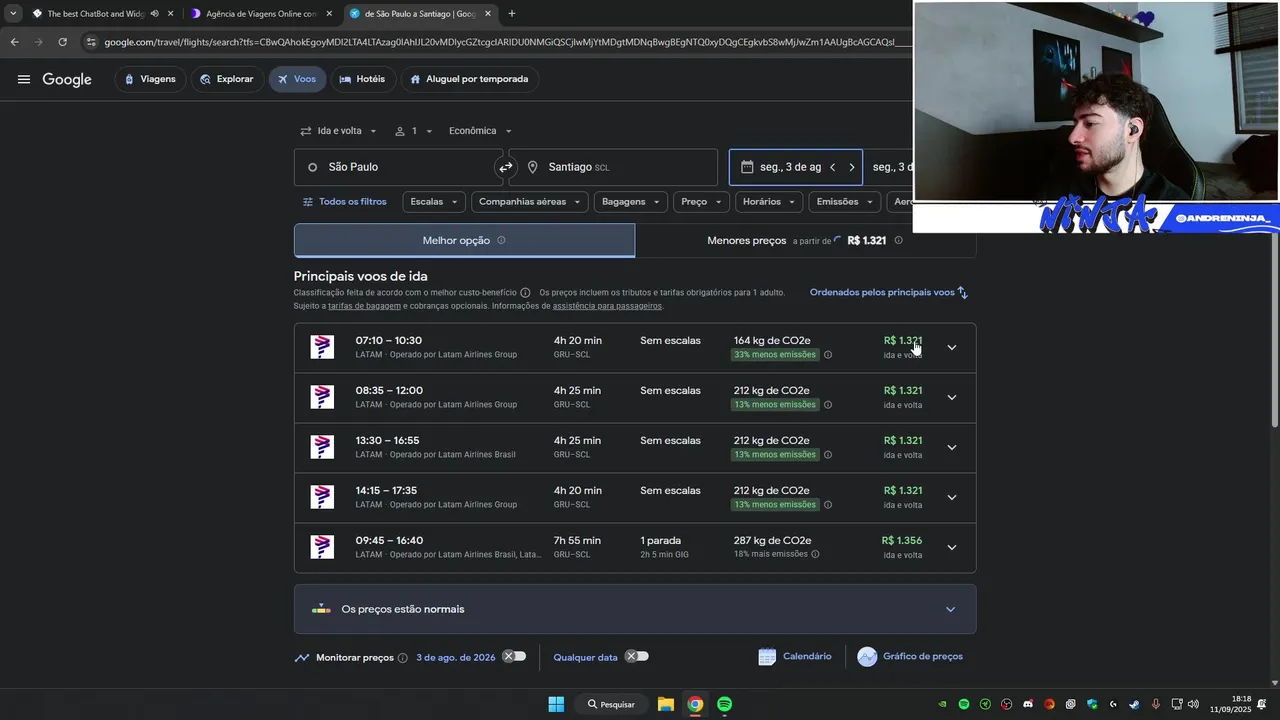Open the Hotéis section

362,79
